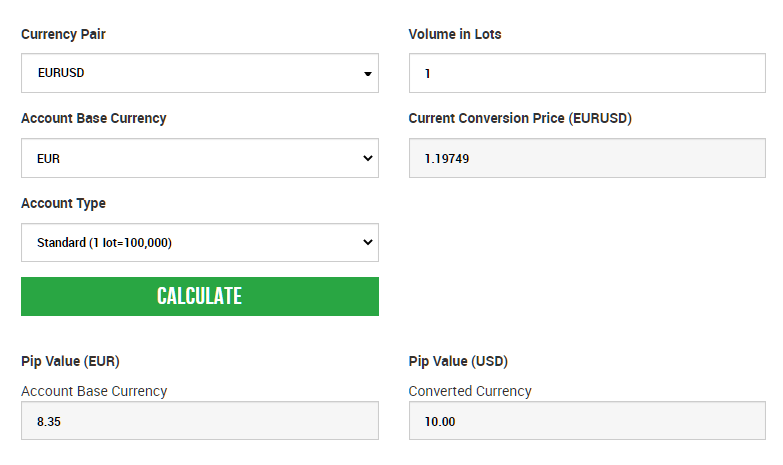783x465 pixels.
Task: Click the green CALCULATE button
Action: pyautogui.click(x=200, y=296)
